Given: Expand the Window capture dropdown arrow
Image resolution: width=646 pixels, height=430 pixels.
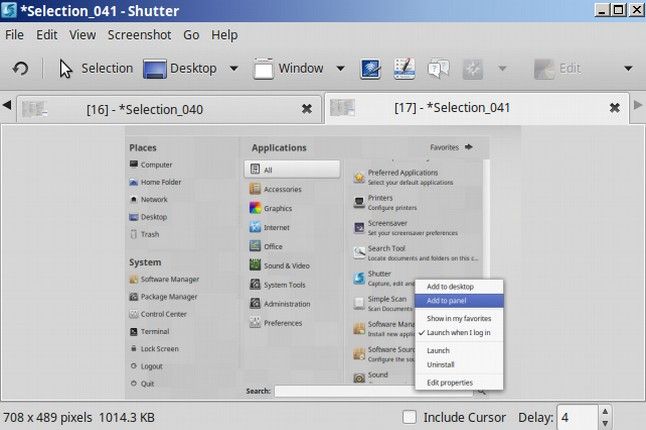Looking at the screenshot, I should point(340,68).
